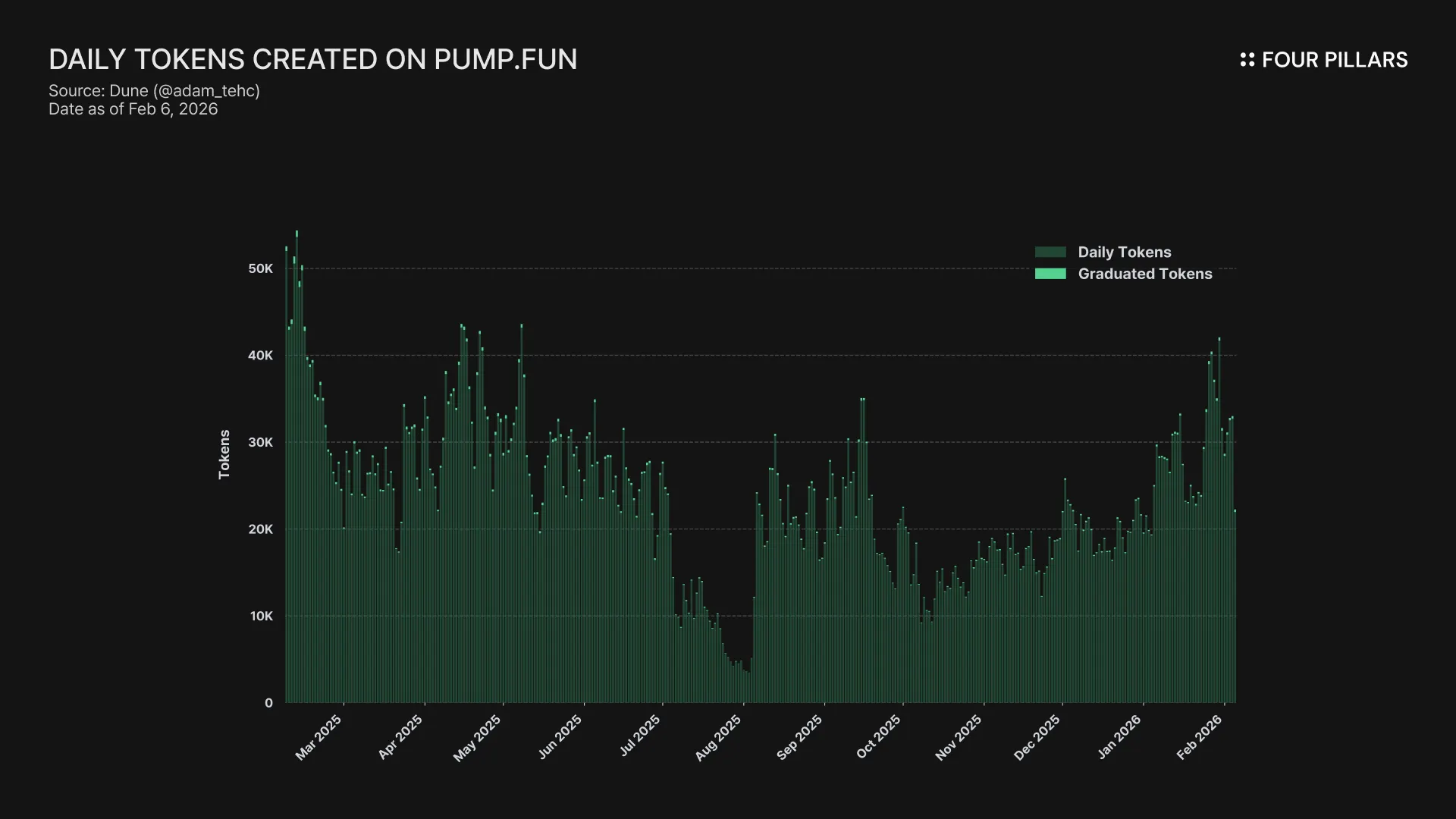Select the Dec 2025 x-axis label

click(1037, 737)
